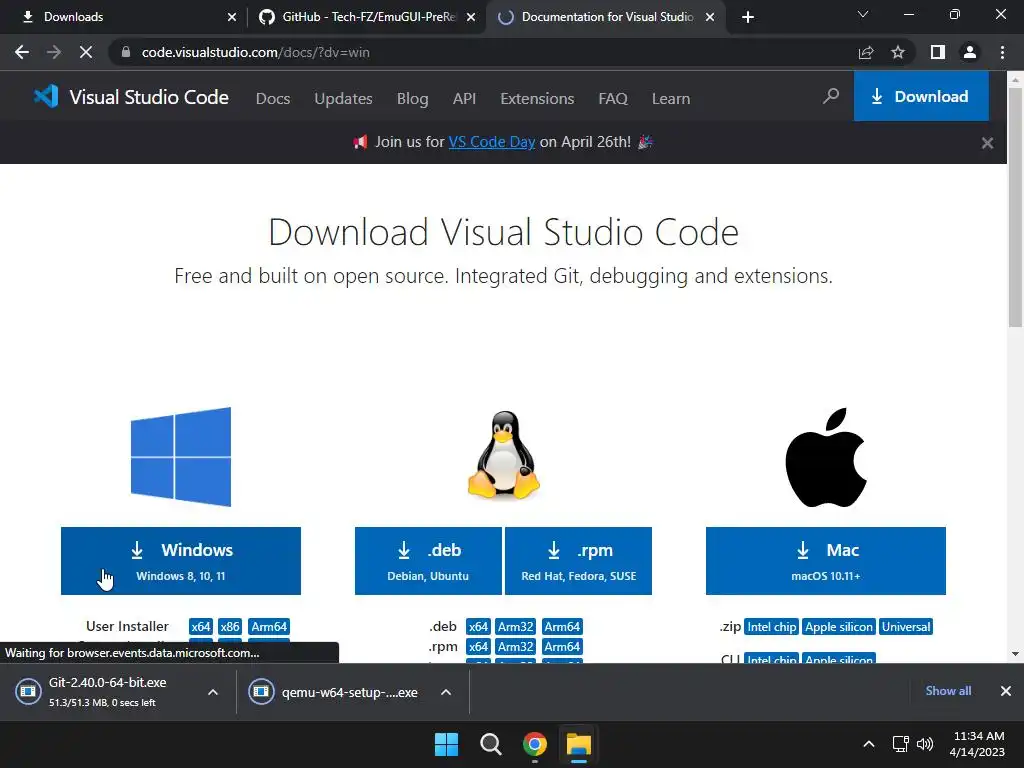Open the Docs menu item
Image resolution: width=1024 pixels, height=768 pixels.
[273, 99]
